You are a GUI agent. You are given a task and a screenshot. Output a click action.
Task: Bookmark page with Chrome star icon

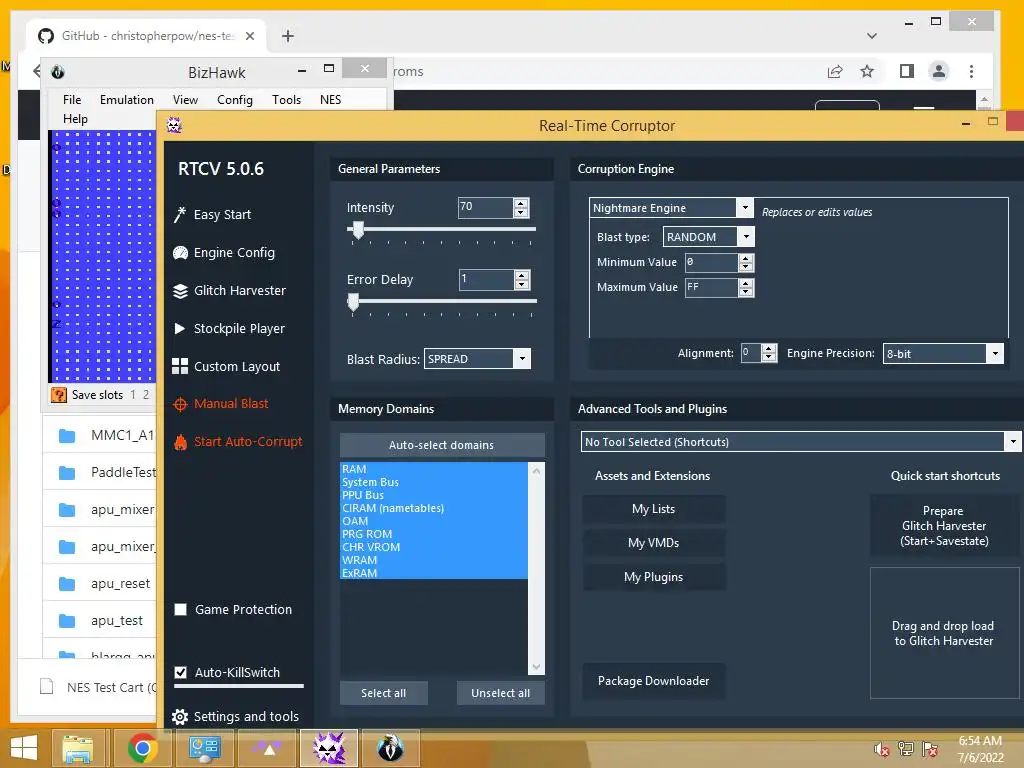[867, 71]
